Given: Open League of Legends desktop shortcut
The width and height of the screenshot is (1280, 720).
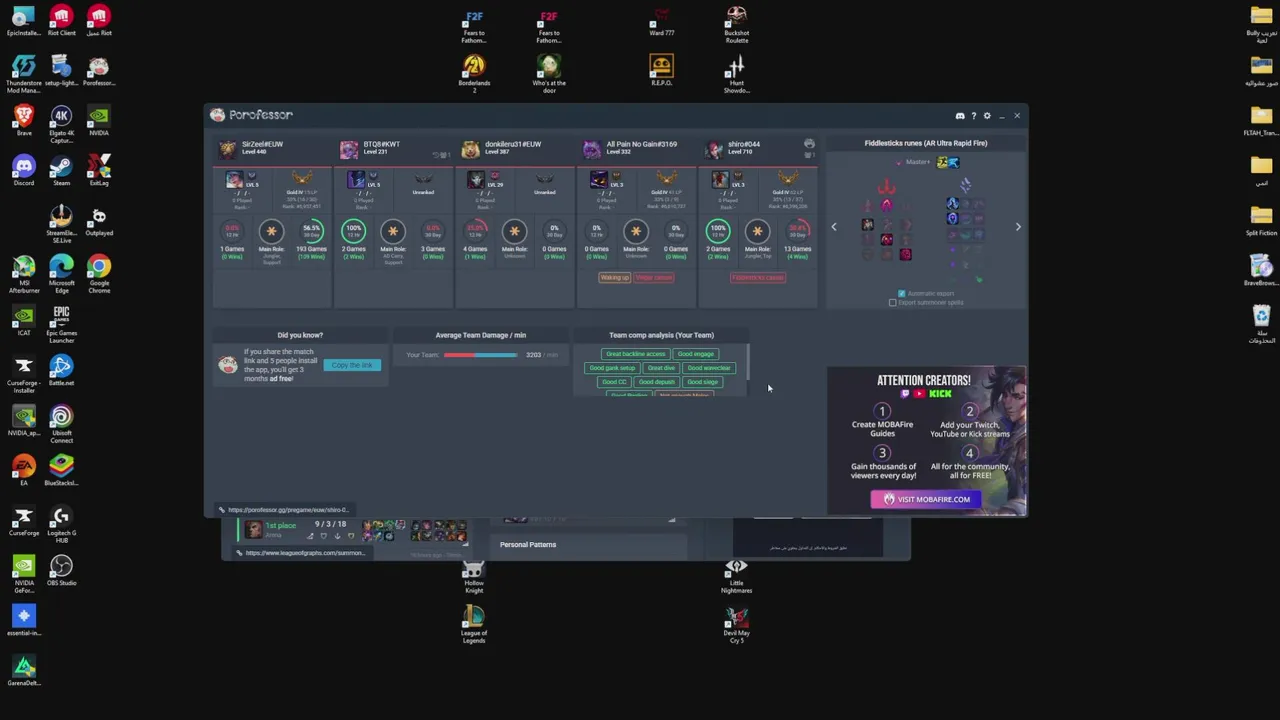Looking at the screenshot, I should click(x=474, y=626).
